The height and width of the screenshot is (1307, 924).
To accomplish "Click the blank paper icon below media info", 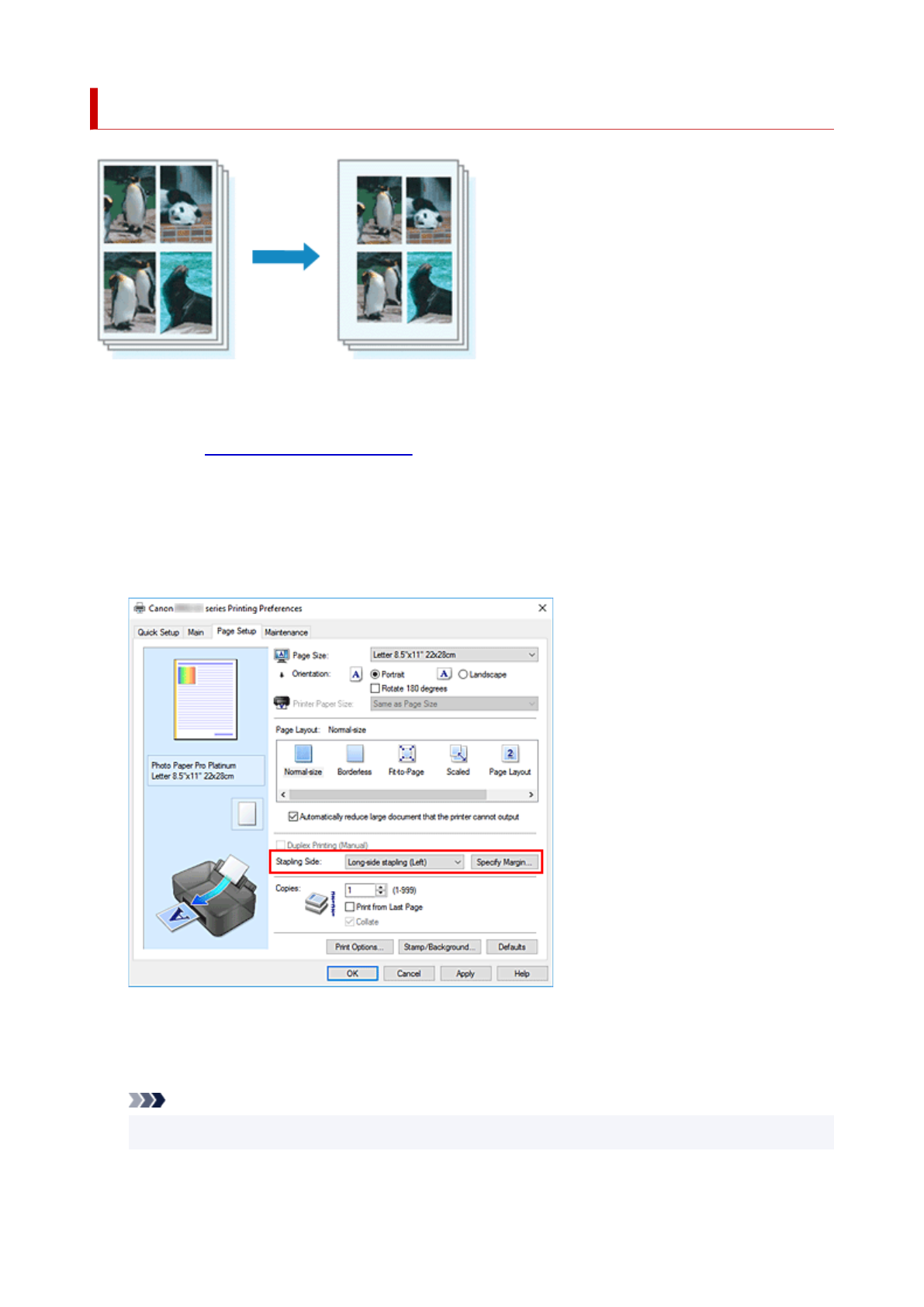I will pyautogui.click(x=247, y=813).
